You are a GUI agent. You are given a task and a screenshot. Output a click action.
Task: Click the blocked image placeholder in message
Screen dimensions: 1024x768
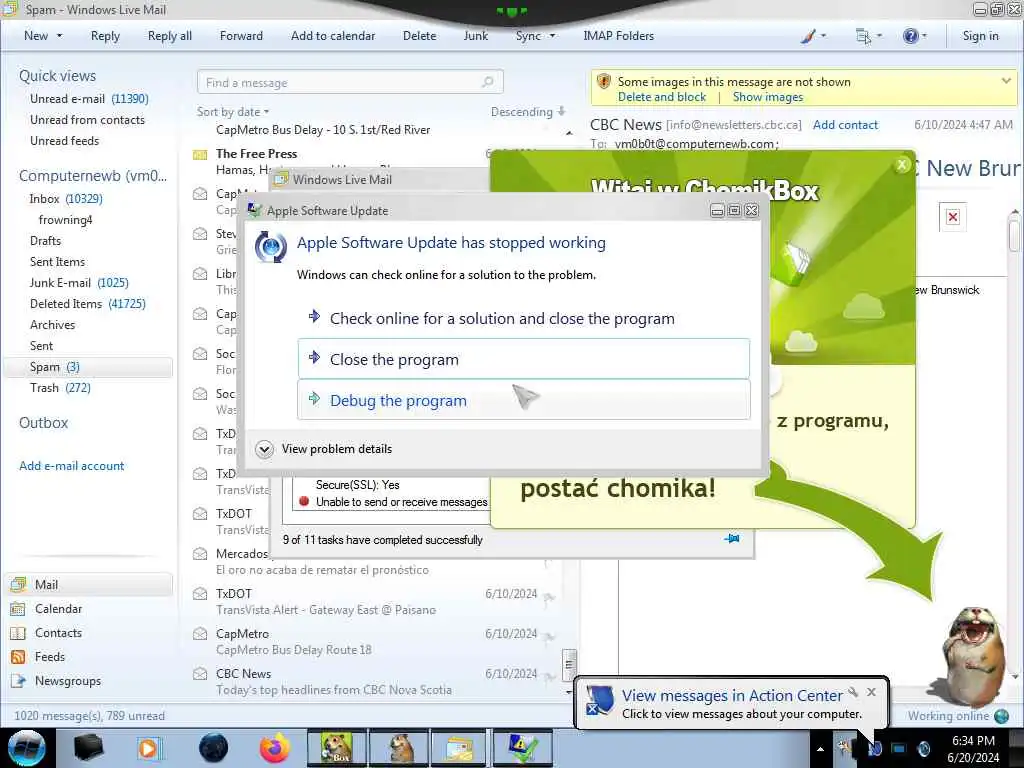(953, 217)
